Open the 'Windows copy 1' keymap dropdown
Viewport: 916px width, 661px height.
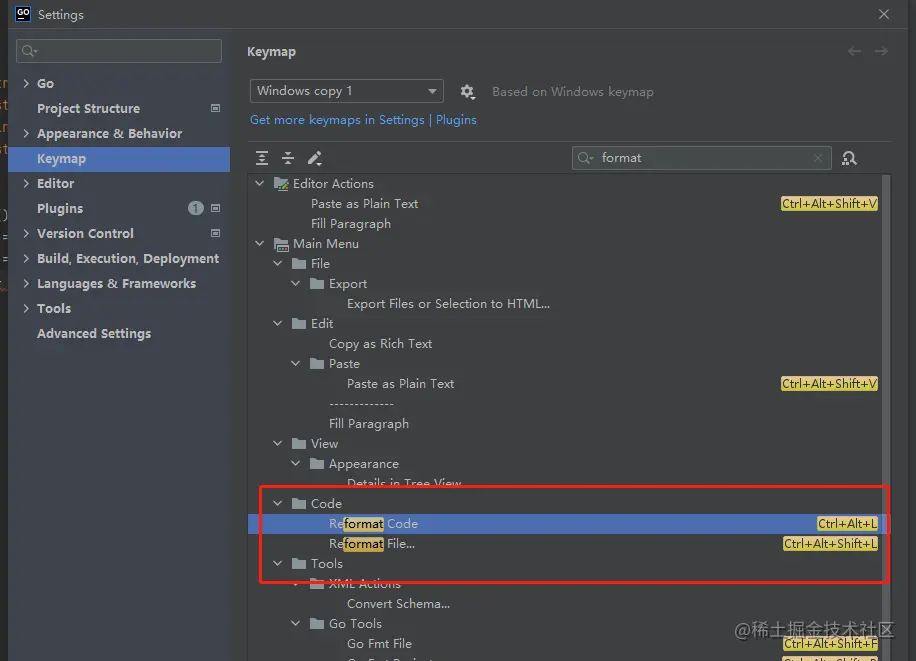346,91
